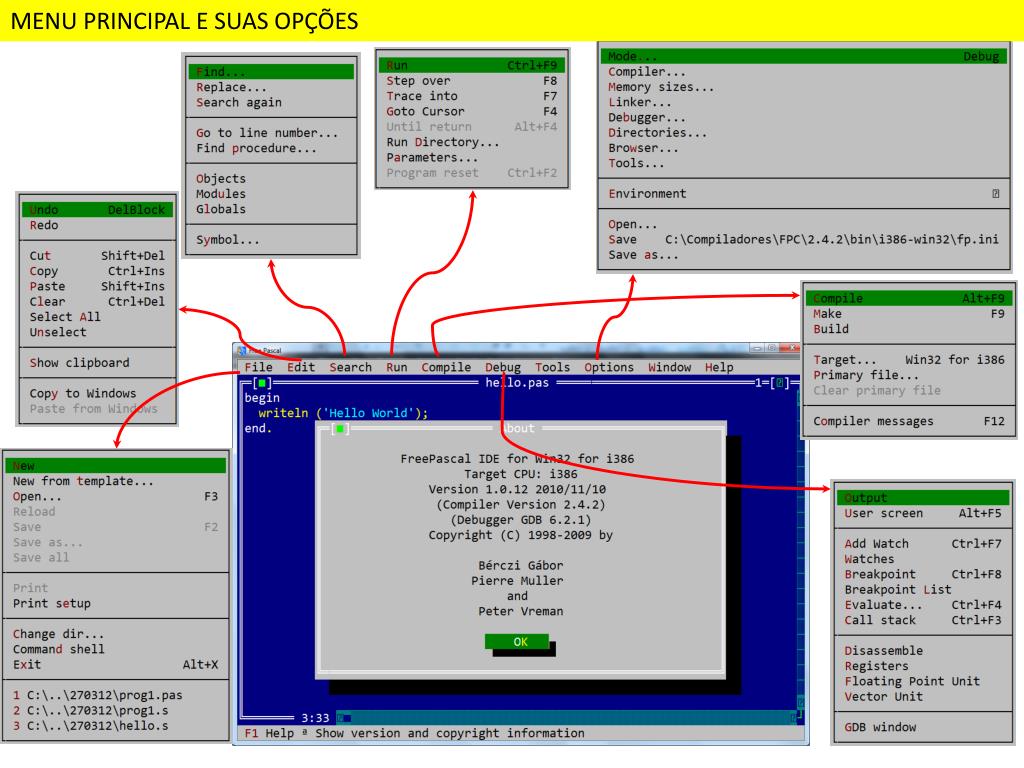Screen dimensions: 1024x768
Task: Open the Run menu in the menu bar
Action: coord(396,367)
